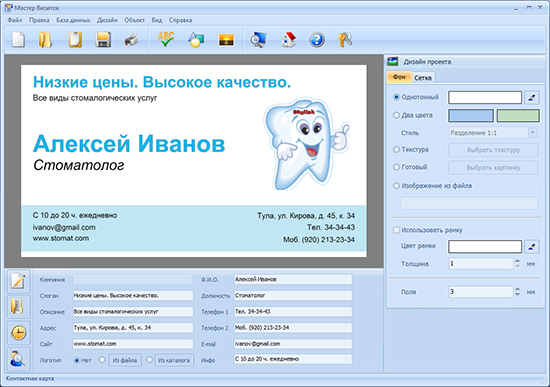
Task: Open help with the blue question mark icon
Action: tap(316, 40)
